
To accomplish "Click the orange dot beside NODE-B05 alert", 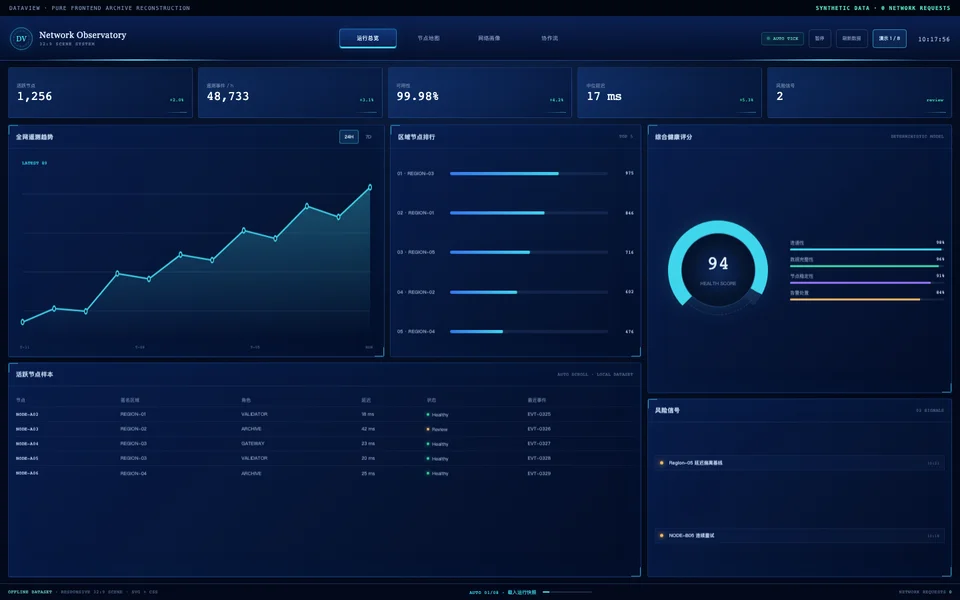I will [x=661, y=536].
